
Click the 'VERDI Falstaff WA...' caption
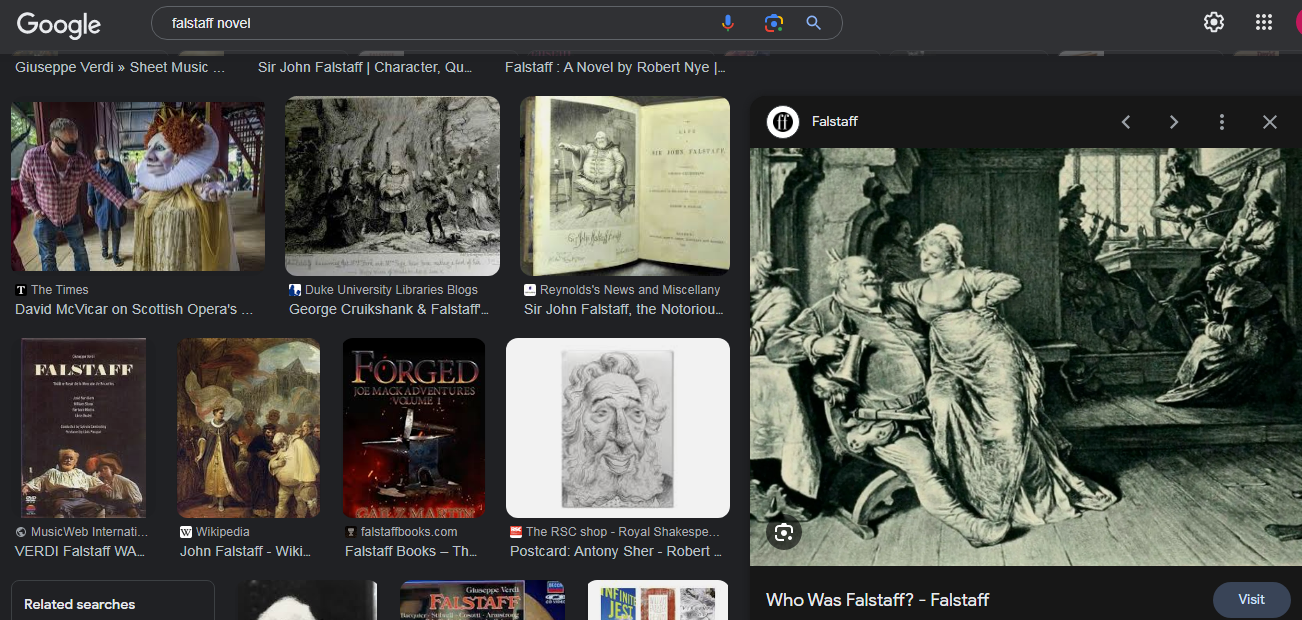(80, 551)
